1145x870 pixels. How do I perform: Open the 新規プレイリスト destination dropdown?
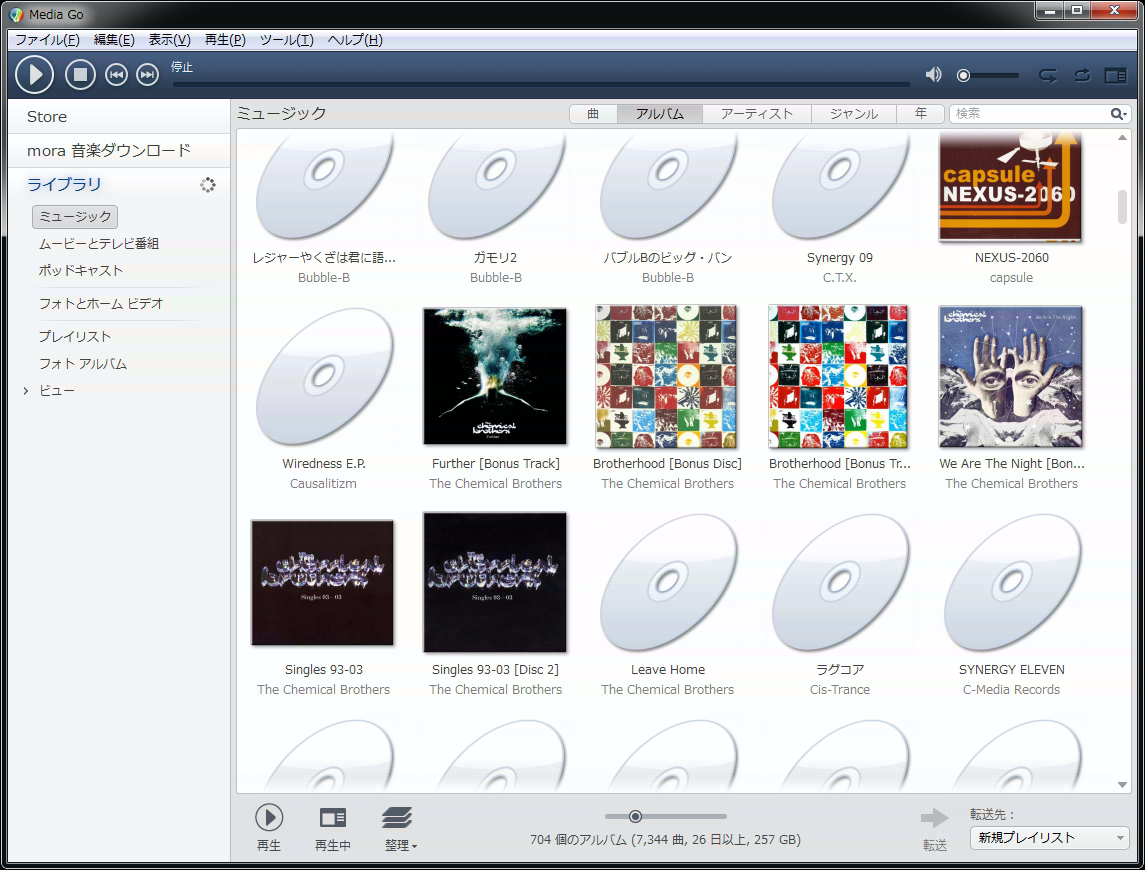coord(1049,838)
